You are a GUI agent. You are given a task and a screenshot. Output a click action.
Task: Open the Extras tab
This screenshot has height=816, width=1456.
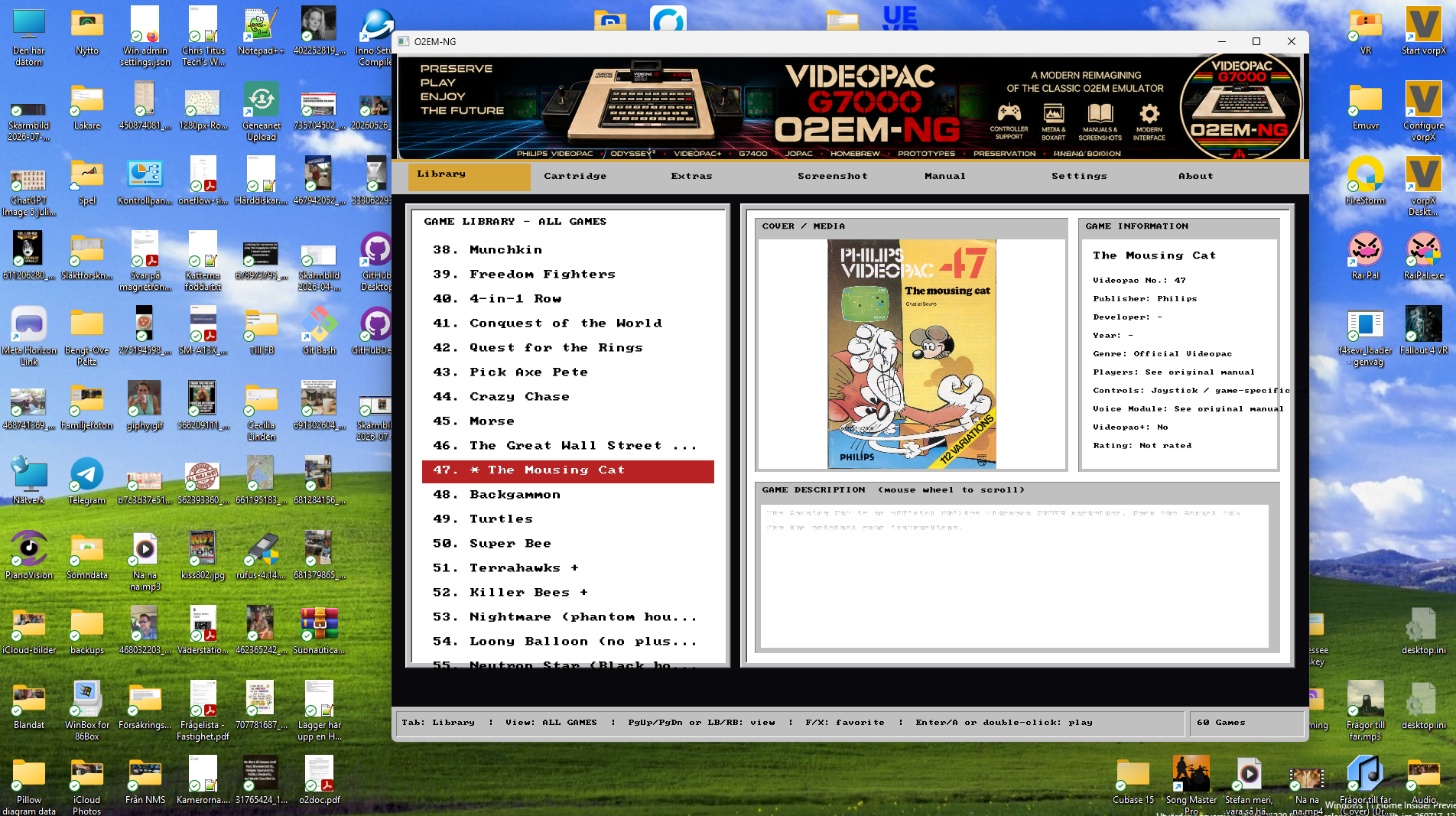click(691, 176)
